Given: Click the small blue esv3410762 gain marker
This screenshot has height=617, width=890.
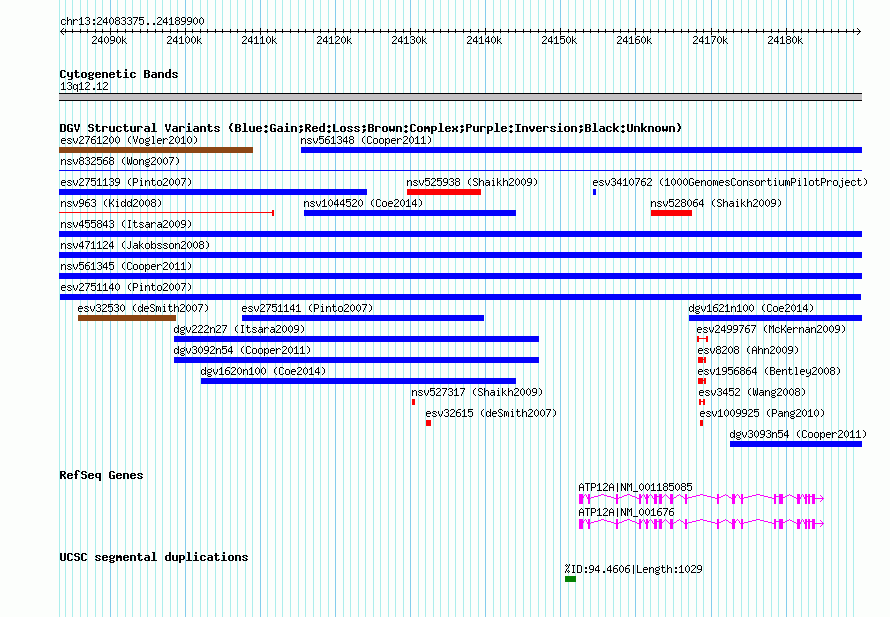Looking at the screenshot, I should pyautogui.click(x=594, y=192).
